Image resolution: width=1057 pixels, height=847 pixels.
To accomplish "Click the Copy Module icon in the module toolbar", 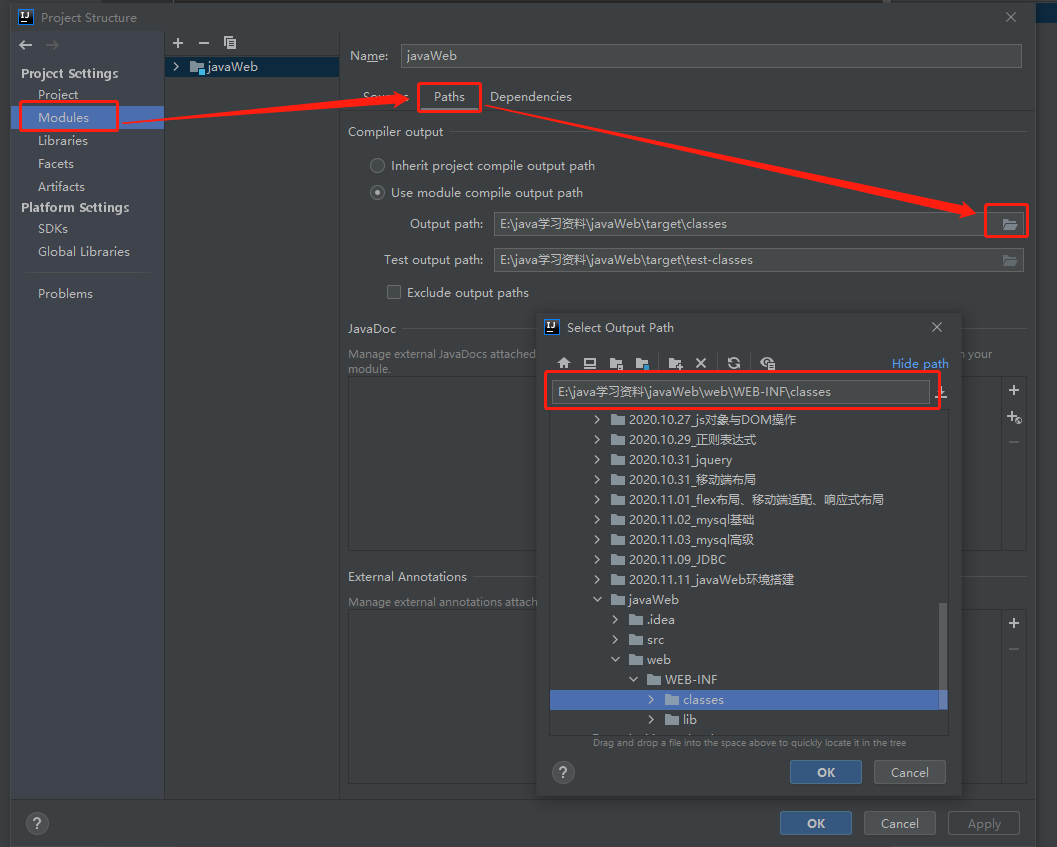I will tap(229, 43).
